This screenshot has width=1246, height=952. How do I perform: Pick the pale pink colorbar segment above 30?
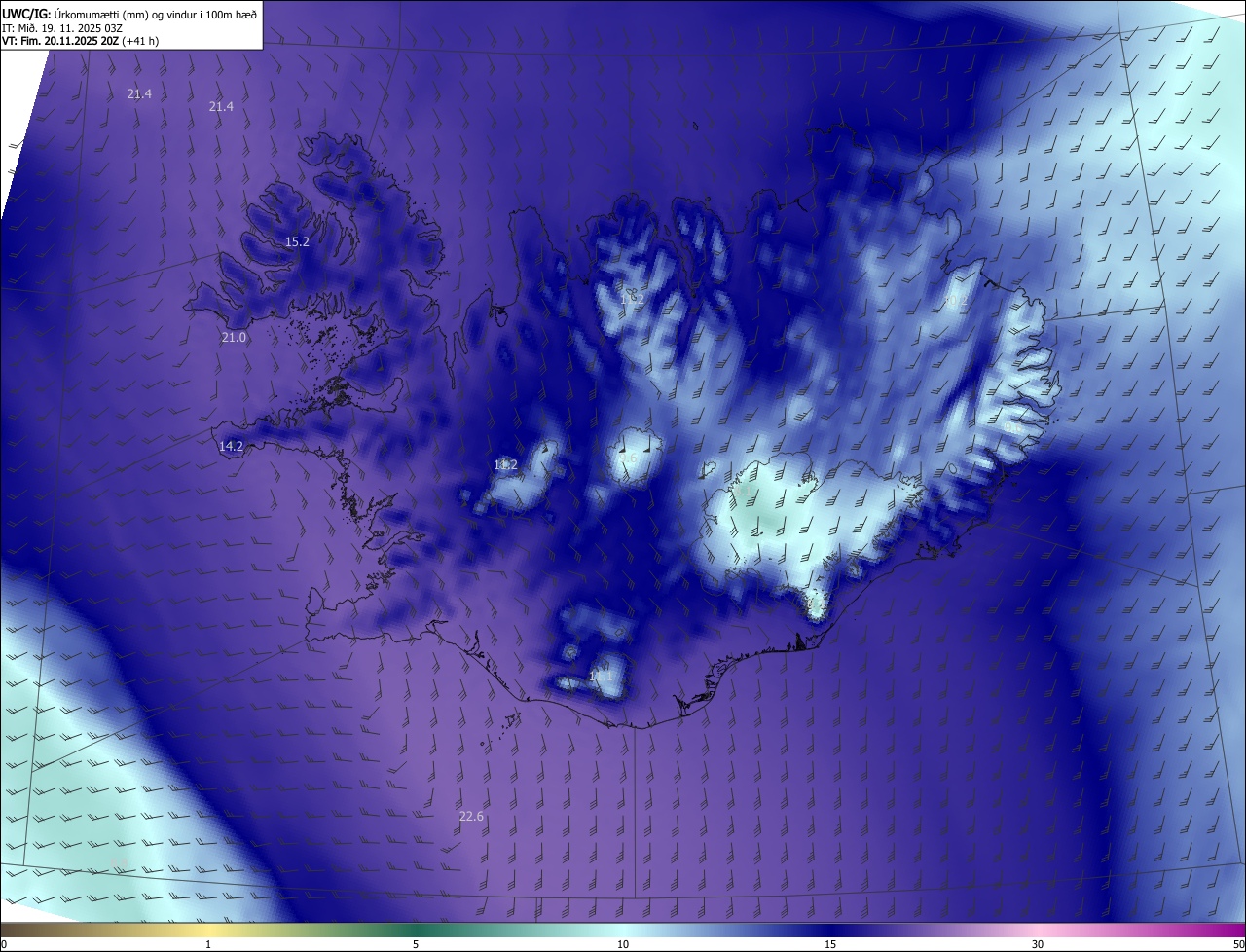(x=1038, y=930)
